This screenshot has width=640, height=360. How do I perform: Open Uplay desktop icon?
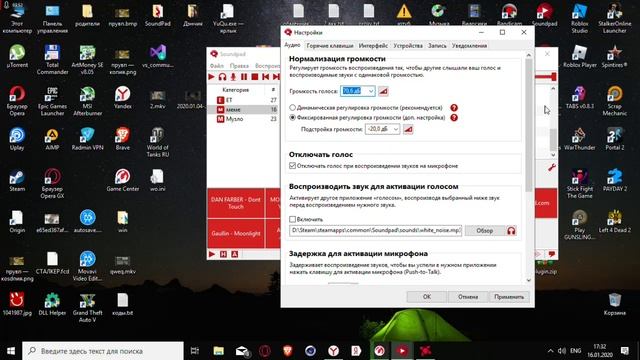17,139
